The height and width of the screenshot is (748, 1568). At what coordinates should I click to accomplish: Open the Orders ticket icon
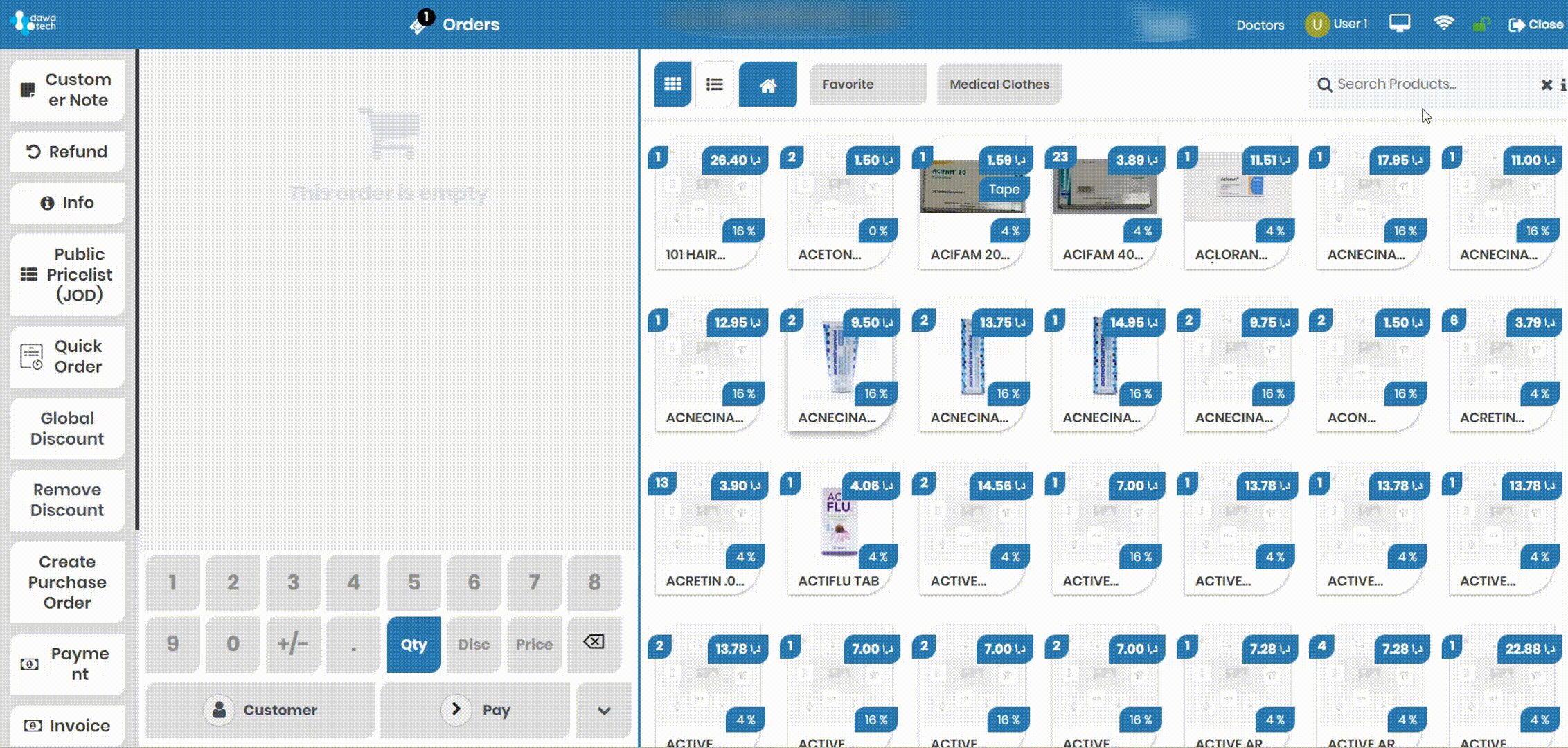[421, 22]
